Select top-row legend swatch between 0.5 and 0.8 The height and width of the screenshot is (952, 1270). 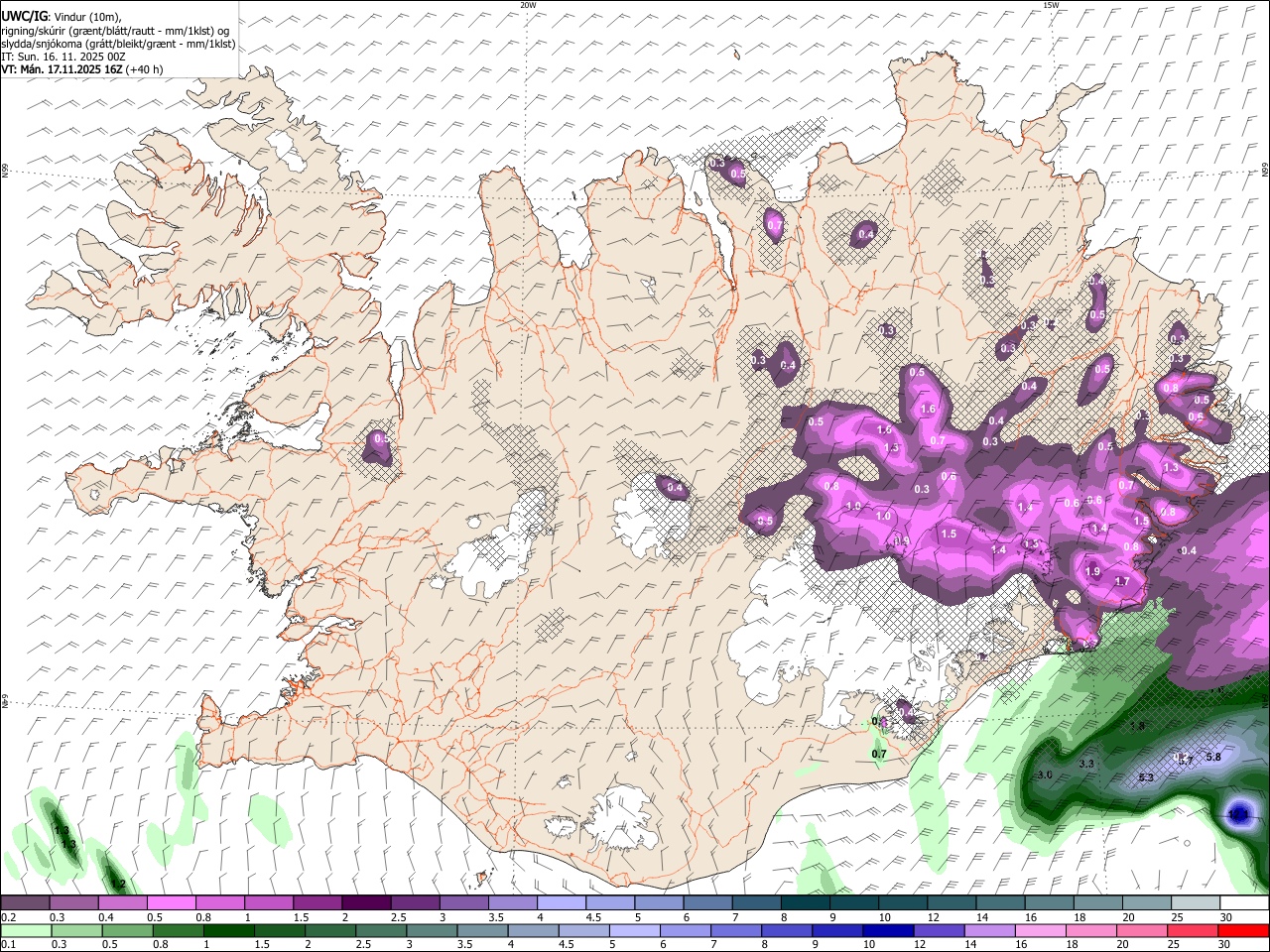tap(171, 903)
